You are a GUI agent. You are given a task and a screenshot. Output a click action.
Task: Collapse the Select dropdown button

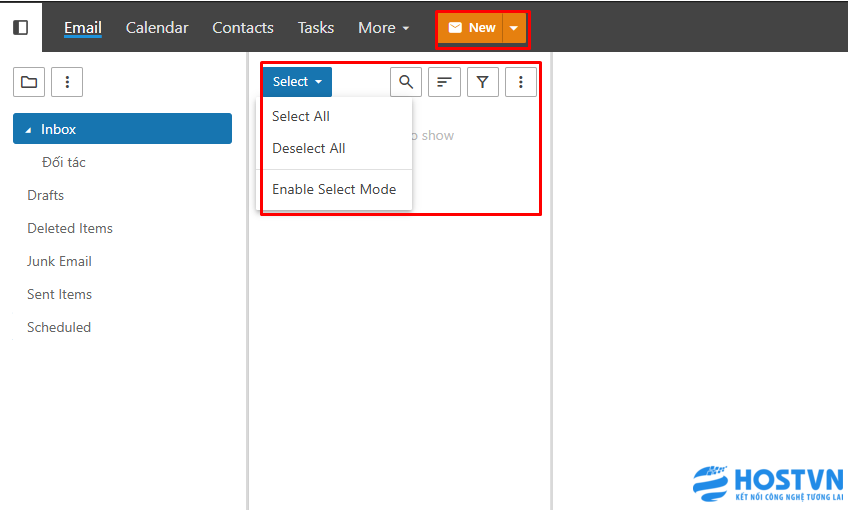click(x=297, y=82)
